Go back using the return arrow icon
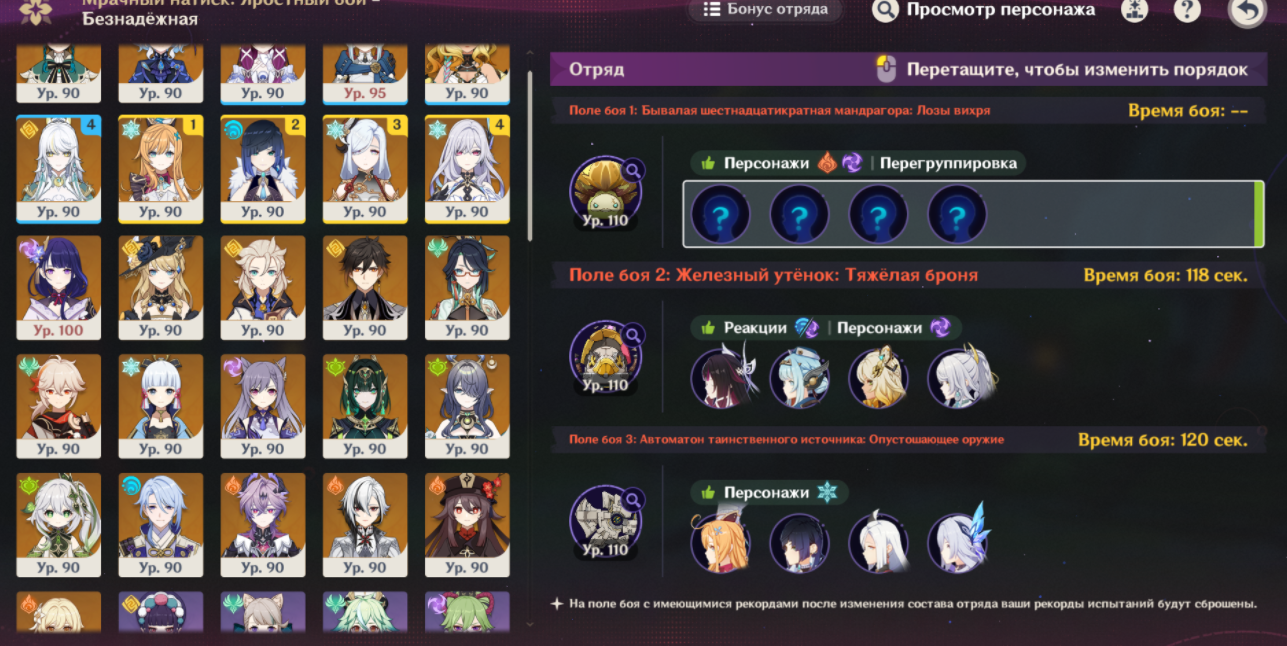The width and height of the screenshot is (1287, 646). point(1246,10)
